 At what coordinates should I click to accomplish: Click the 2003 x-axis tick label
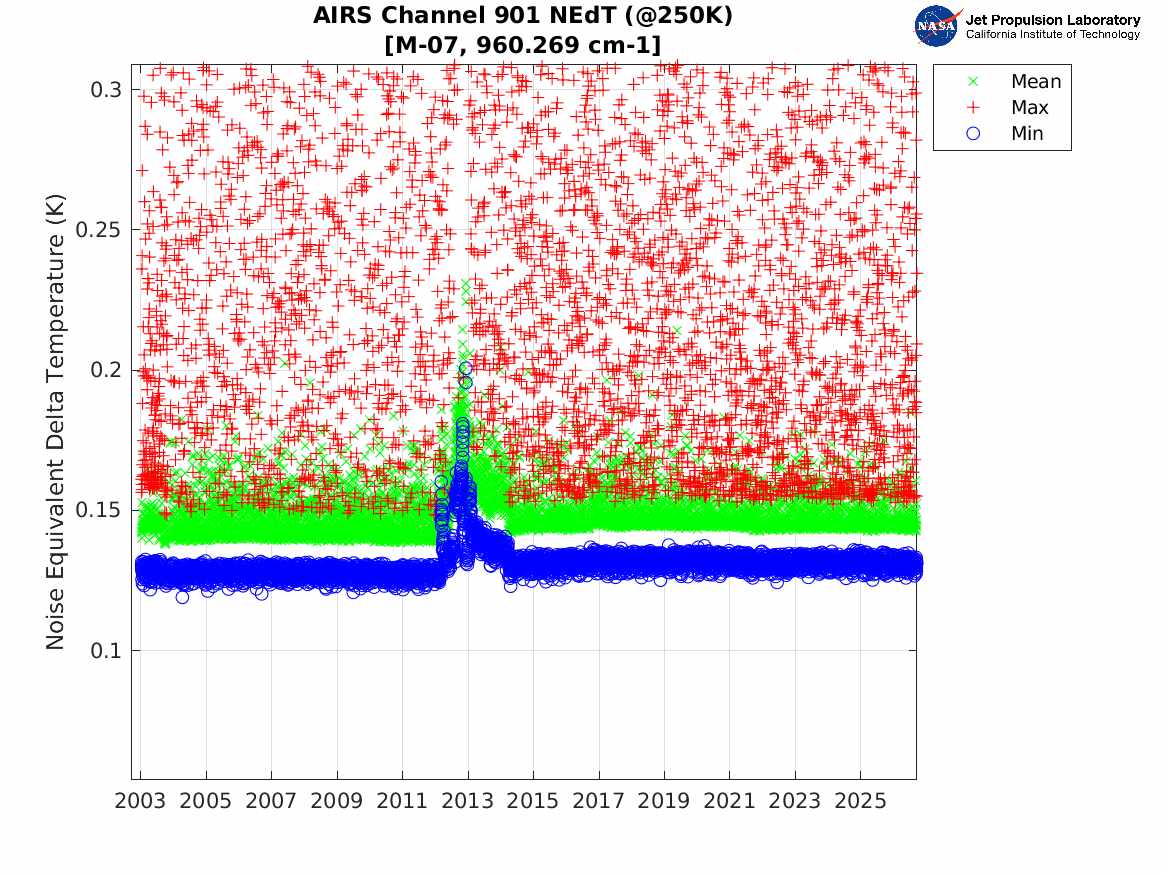tap(140, 801)
